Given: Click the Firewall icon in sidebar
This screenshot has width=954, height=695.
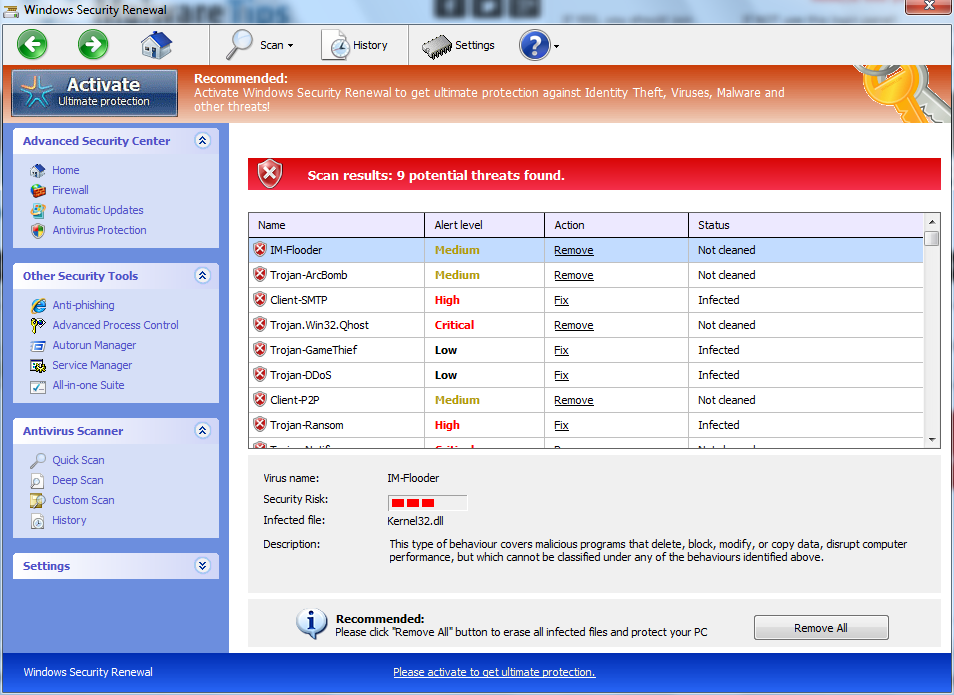Looking at the screenshot, I should click(x=38, y=190).
